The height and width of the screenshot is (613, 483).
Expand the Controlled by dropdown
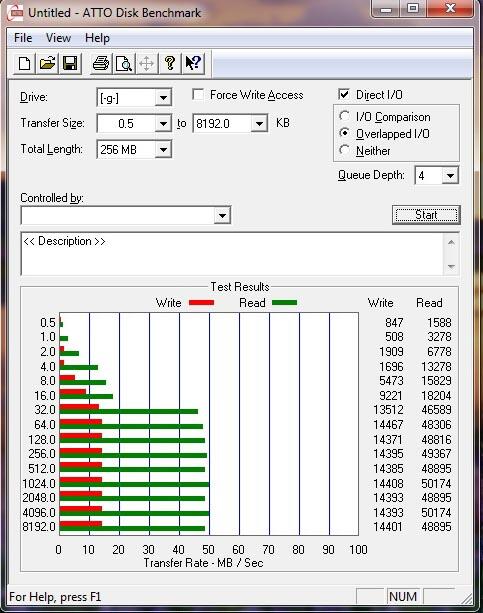click(222, 215)
